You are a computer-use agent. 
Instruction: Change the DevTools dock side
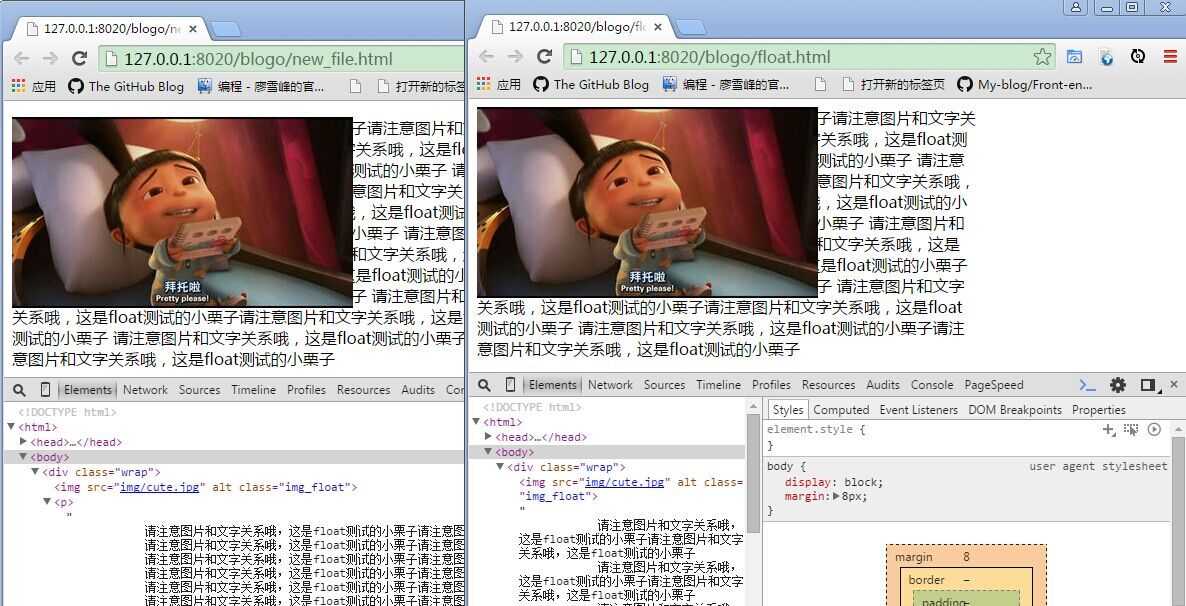[1148, 385]
